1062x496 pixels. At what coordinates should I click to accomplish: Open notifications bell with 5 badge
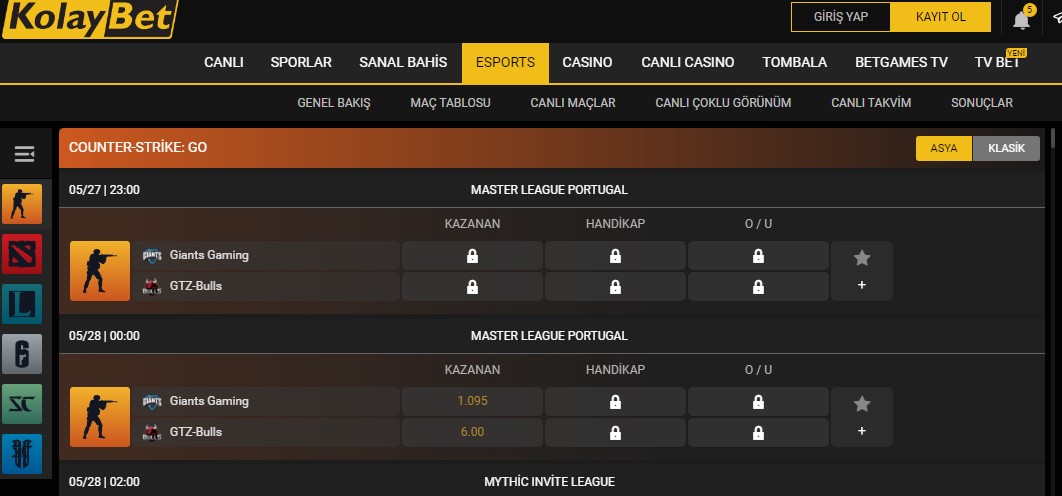click(1021, 18)
